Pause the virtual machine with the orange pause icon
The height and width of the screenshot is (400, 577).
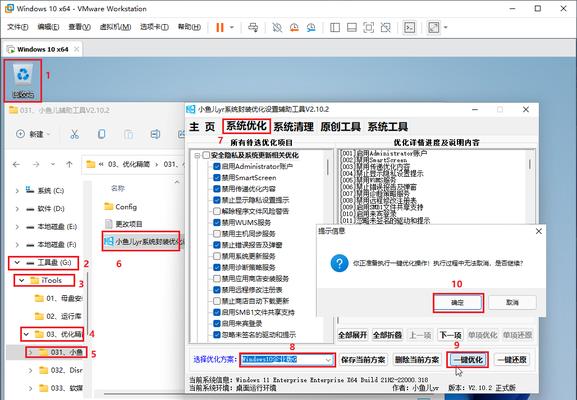tap(220, 27)
